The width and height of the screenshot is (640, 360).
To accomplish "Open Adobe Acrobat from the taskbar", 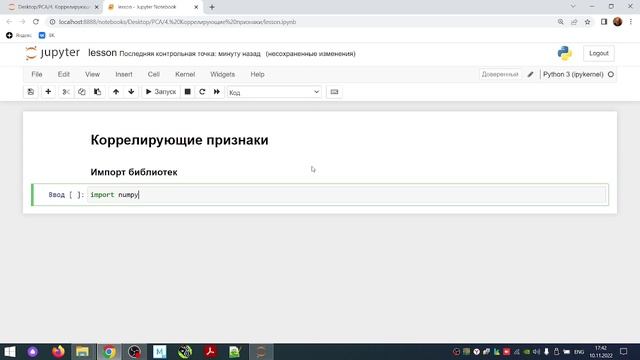I will (x=210, y=352).
